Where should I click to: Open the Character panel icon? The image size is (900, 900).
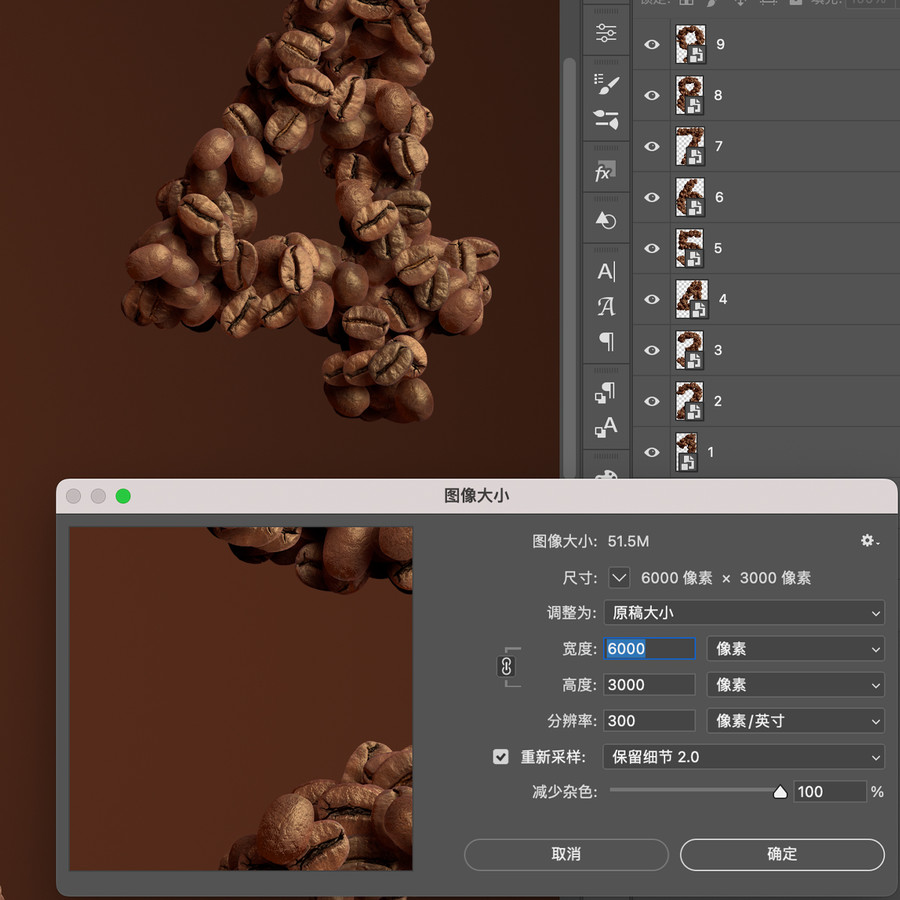click(x=606, y=271)
